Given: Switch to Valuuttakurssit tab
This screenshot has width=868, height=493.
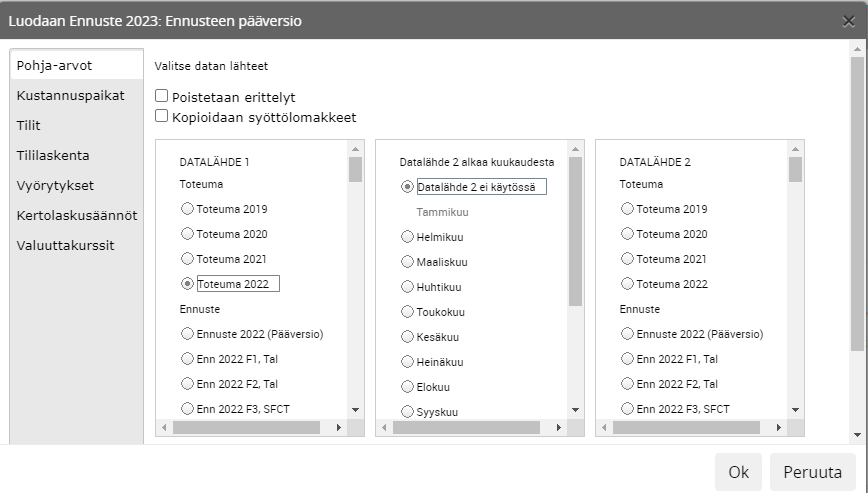Looking at the screenshot, I should tap(65, 245).
